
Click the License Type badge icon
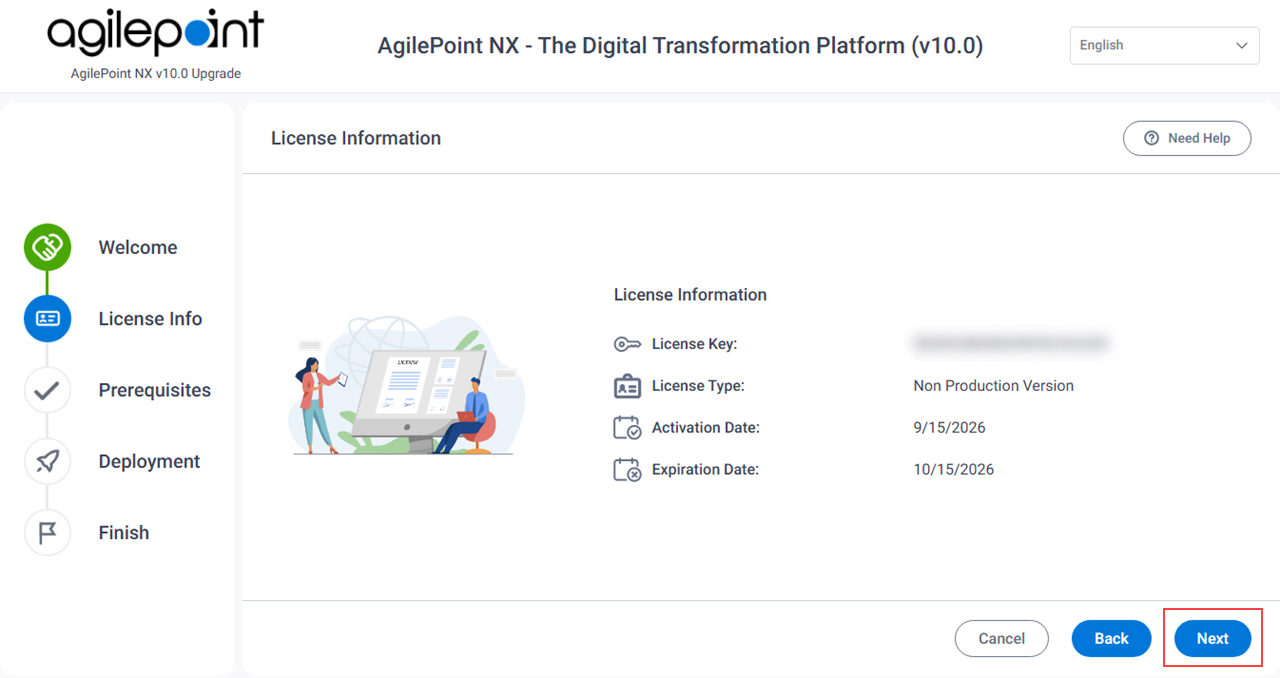click(x=627, y=386)
